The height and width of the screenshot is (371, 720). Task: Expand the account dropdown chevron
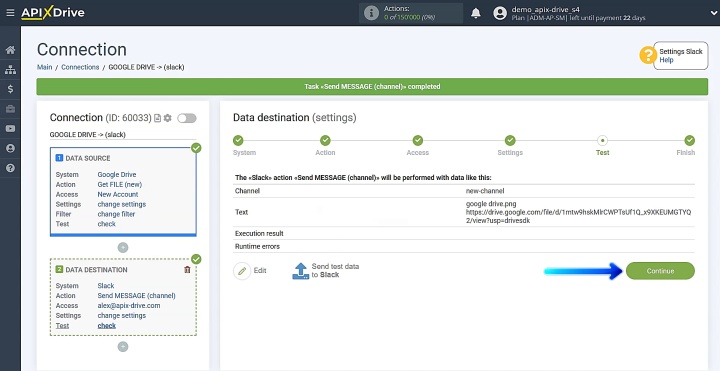pos(713,13)
